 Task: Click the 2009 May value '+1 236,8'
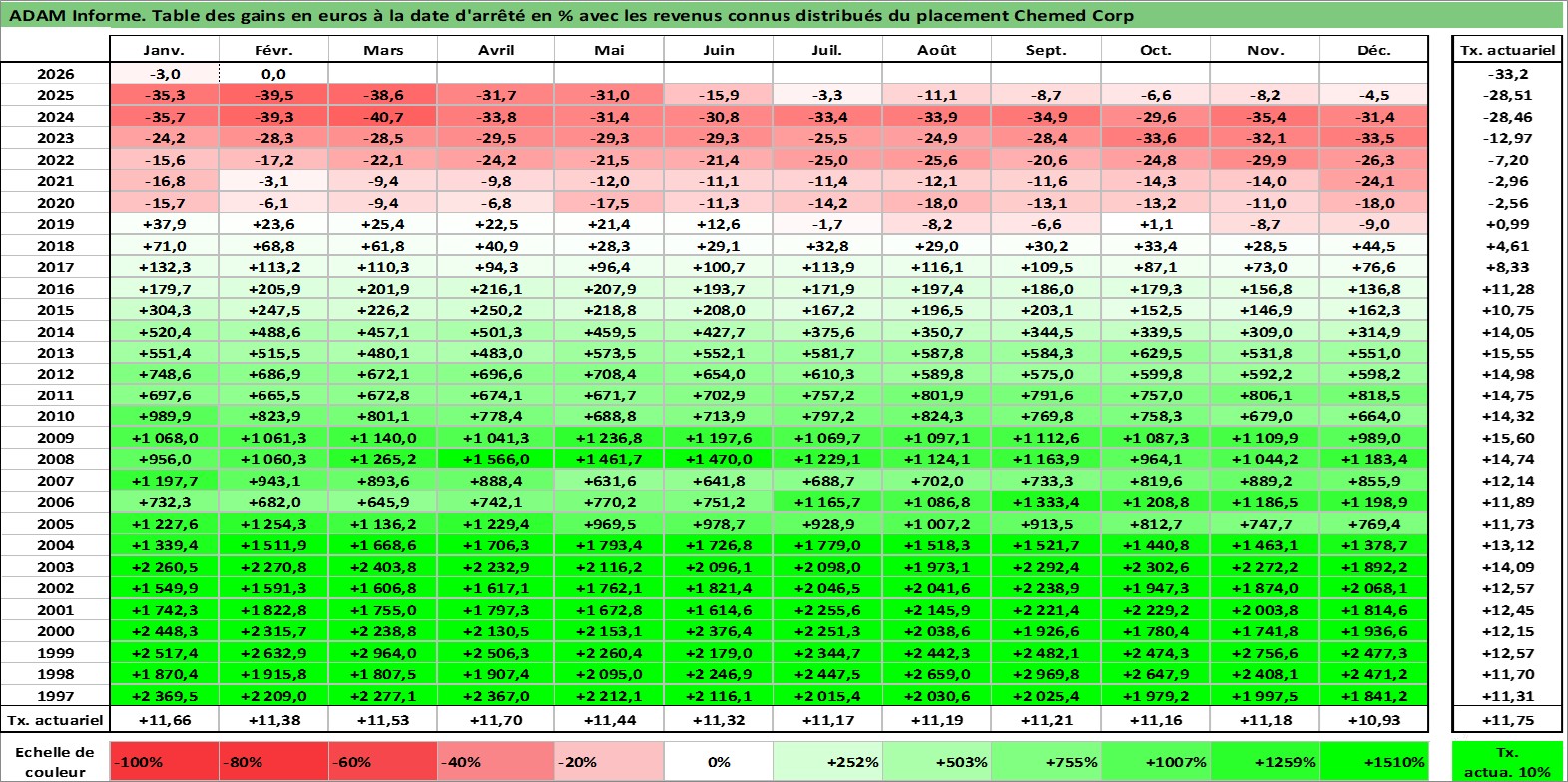click(609, 438)
